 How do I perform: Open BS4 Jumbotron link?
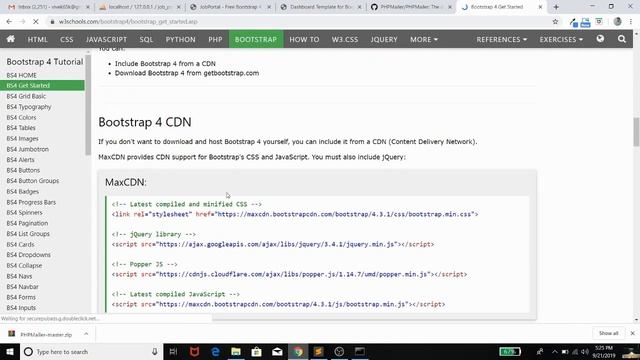(x=27, y=149)
